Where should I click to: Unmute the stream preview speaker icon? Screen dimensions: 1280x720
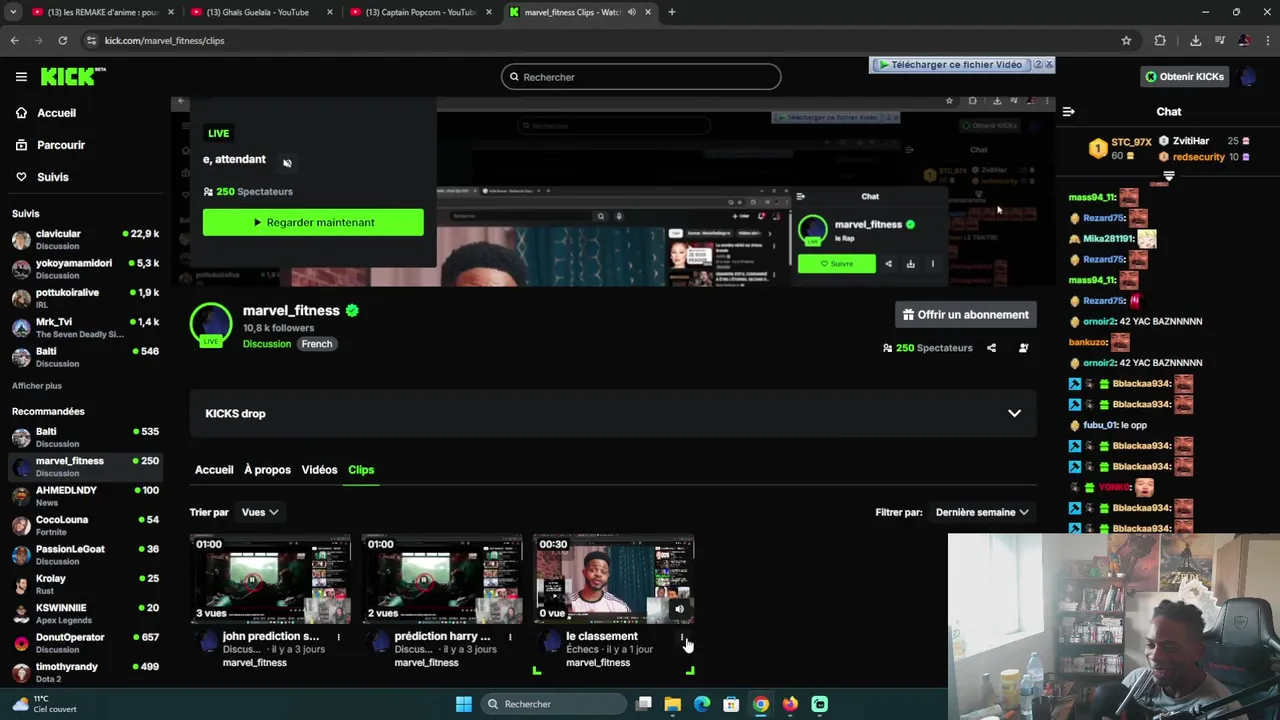pos(287,163)
